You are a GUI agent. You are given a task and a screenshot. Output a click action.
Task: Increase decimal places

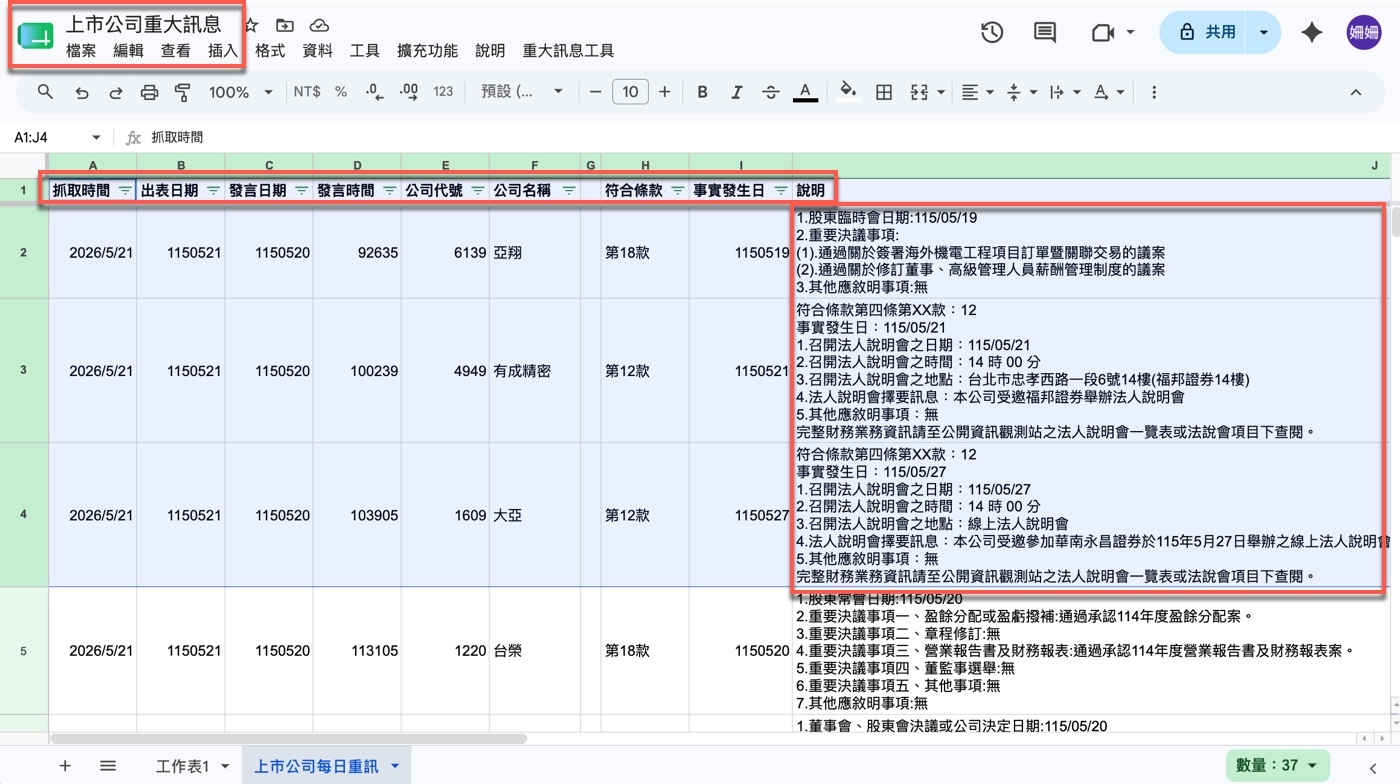coord(409,92)
